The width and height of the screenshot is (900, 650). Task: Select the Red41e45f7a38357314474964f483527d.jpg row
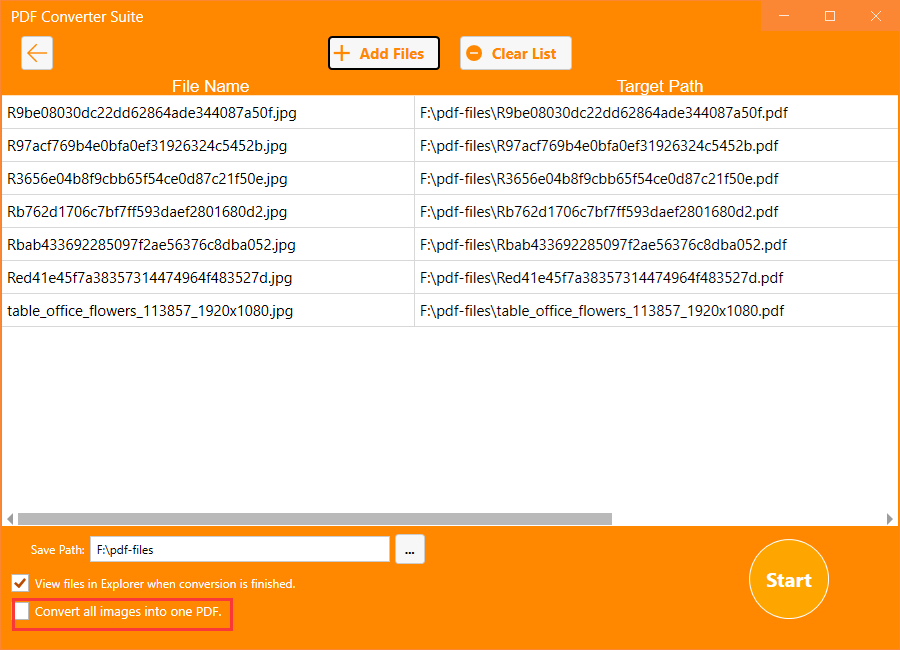pyautogui.click(x=150, y=278)
